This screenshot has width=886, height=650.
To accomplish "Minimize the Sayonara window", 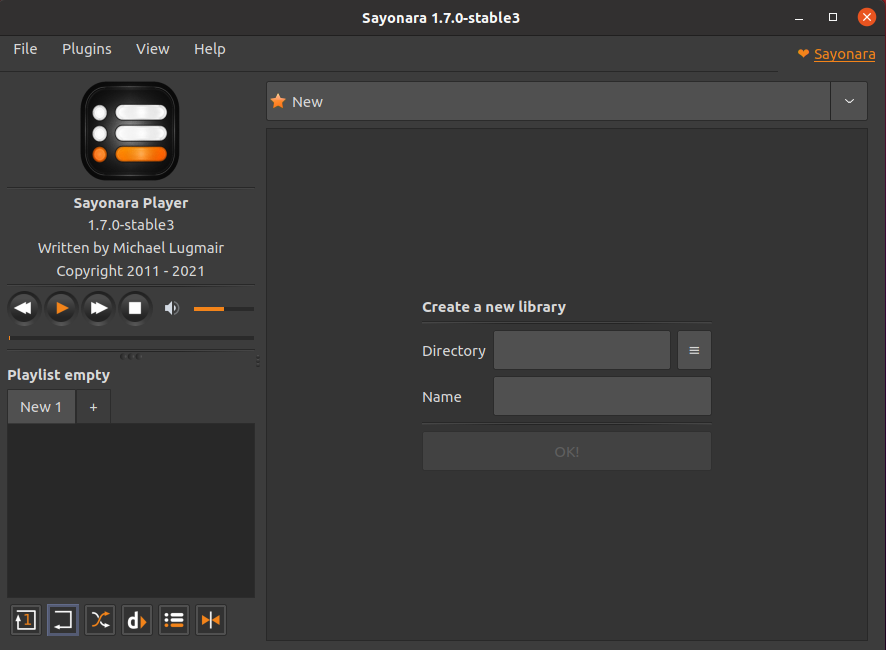I will click(x=798, y=18).
